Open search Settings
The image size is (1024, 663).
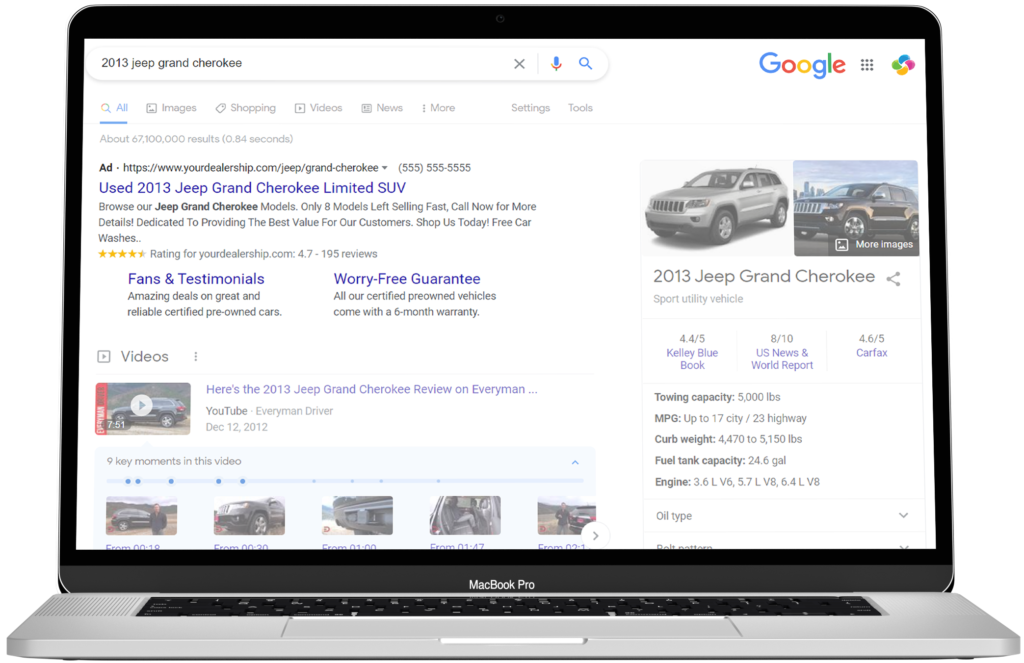(x=530, y=108)
